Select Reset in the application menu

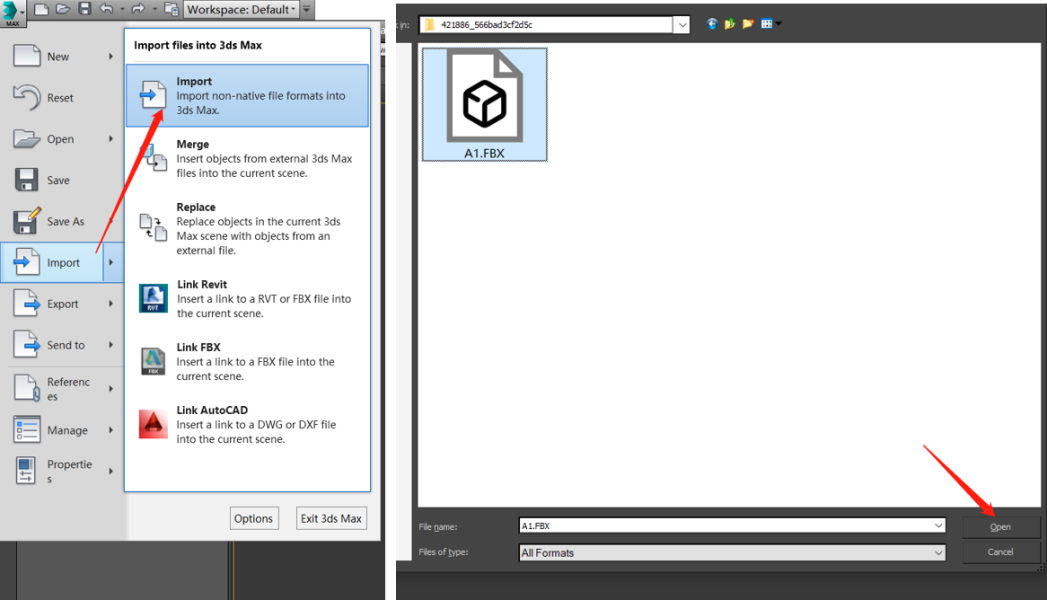60,98
